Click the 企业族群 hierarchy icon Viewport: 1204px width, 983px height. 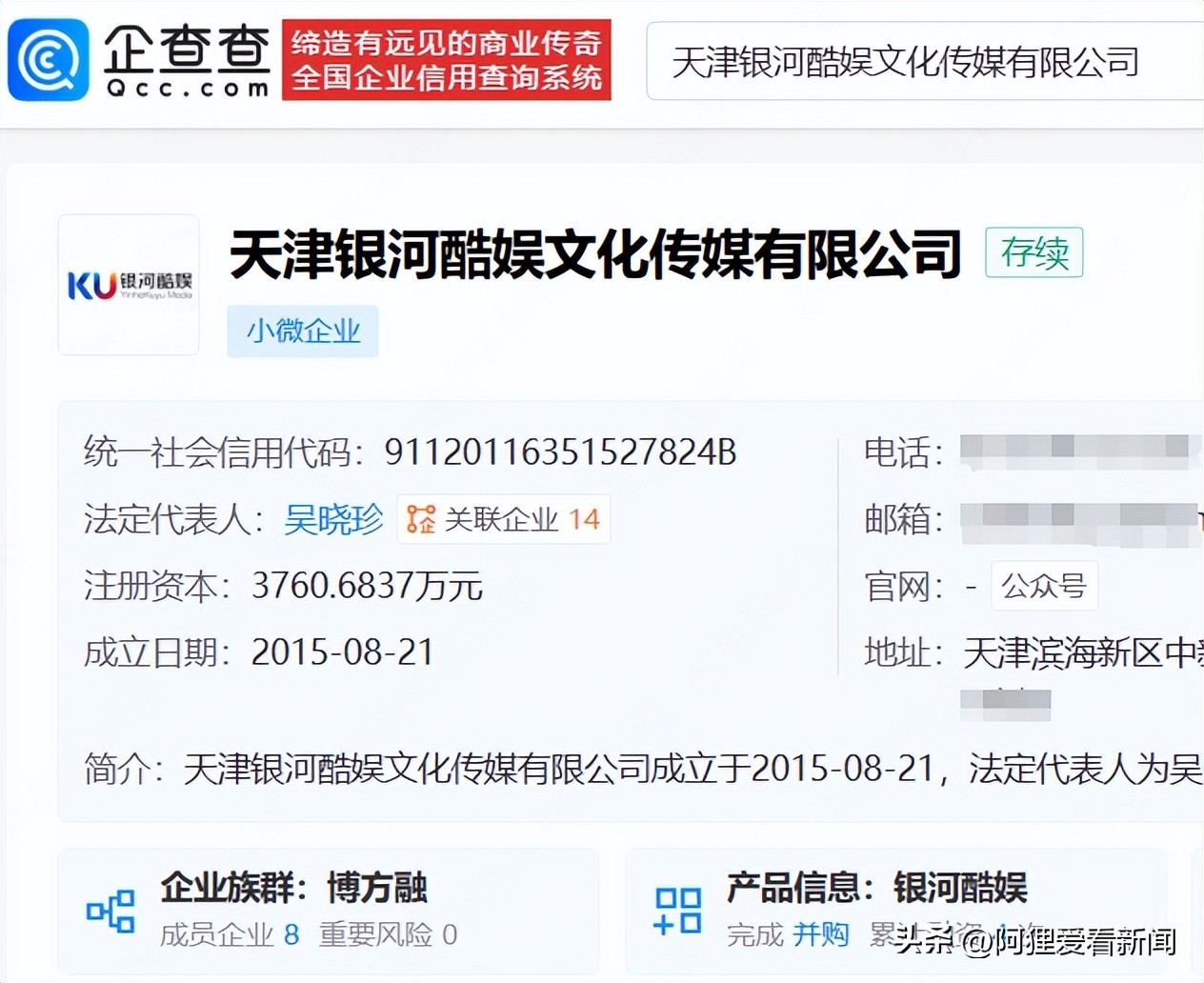(110, 911)
